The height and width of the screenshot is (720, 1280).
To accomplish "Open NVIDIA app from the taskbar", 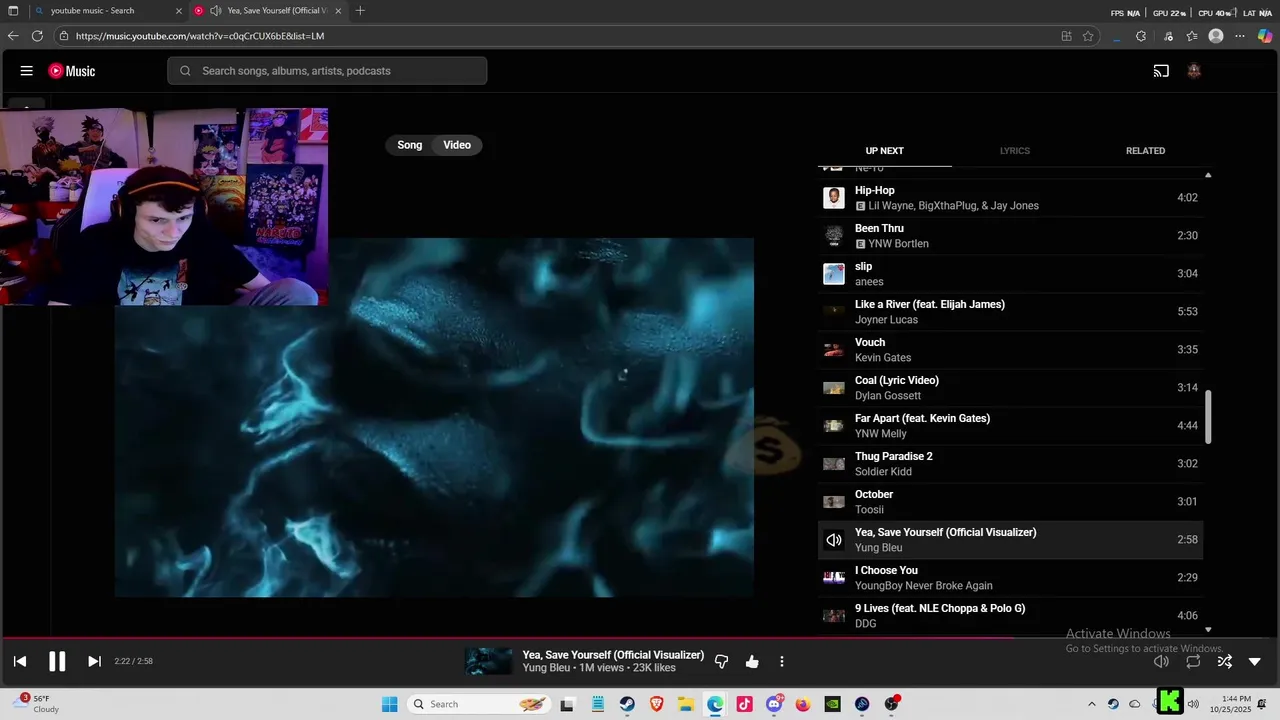I will point(832,704).
